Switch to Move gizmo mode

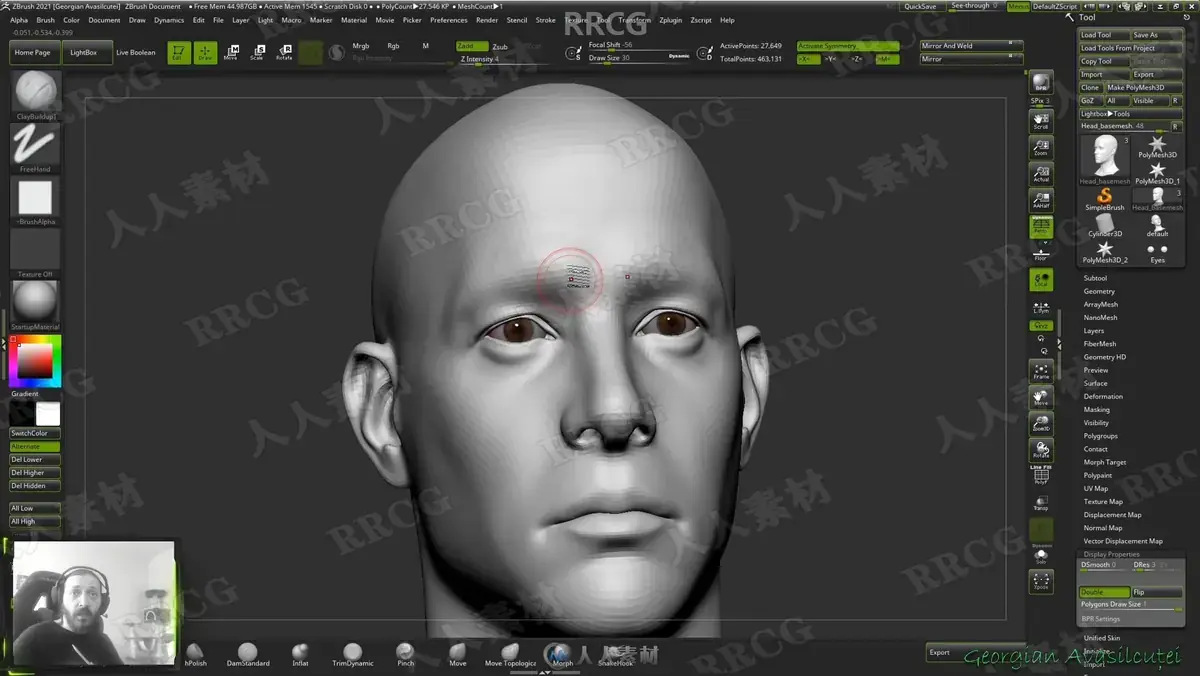point(231,53)
